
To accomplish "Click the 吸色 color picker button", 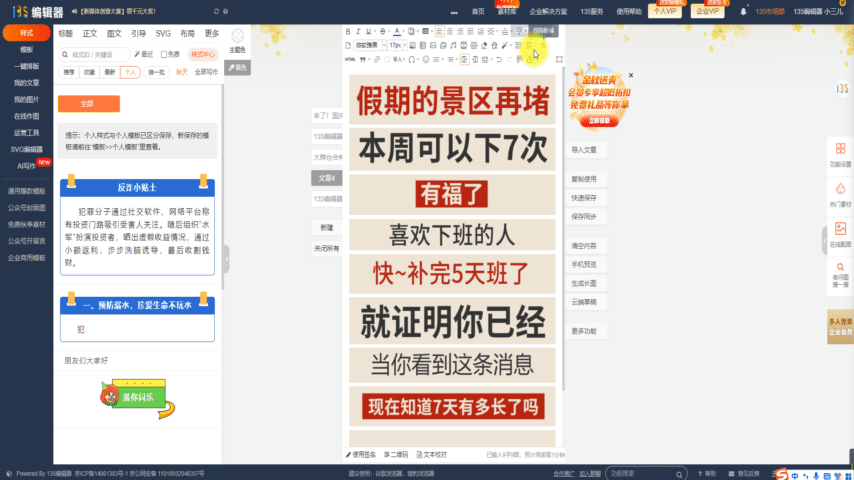I will pyautogui.click(x=237, y=68).
